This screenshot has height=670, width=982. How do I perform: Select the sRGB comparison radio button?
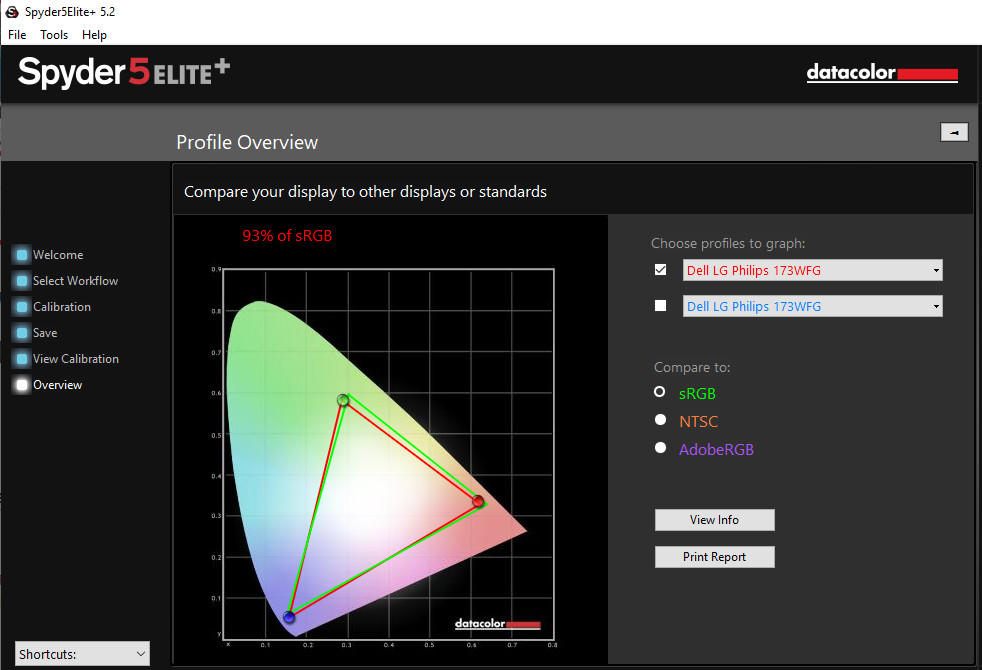tap(659, 392)
